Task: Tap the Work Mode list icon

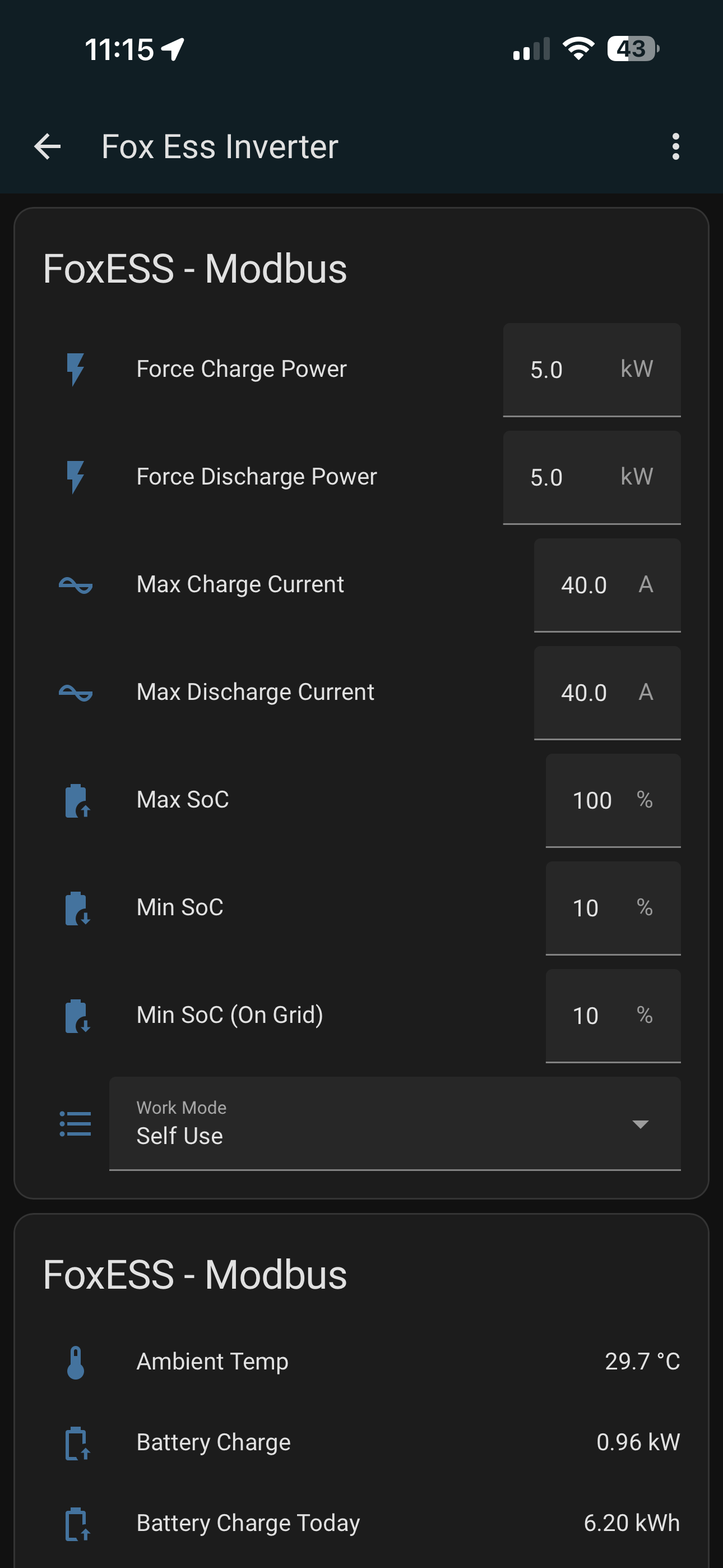Action: pos(76,1124)
